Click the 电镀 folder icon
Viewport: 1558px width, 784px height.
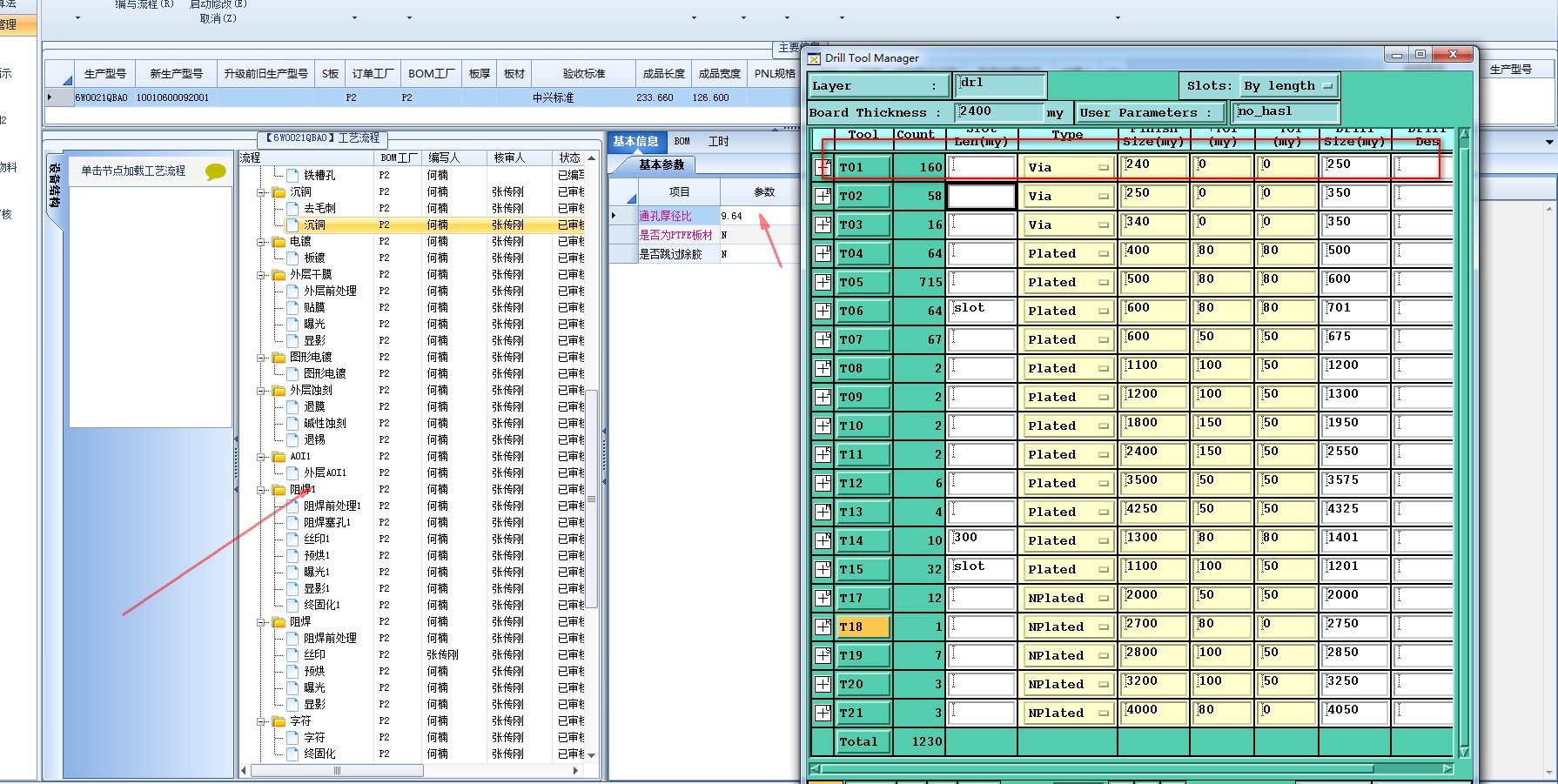[279, 242]
